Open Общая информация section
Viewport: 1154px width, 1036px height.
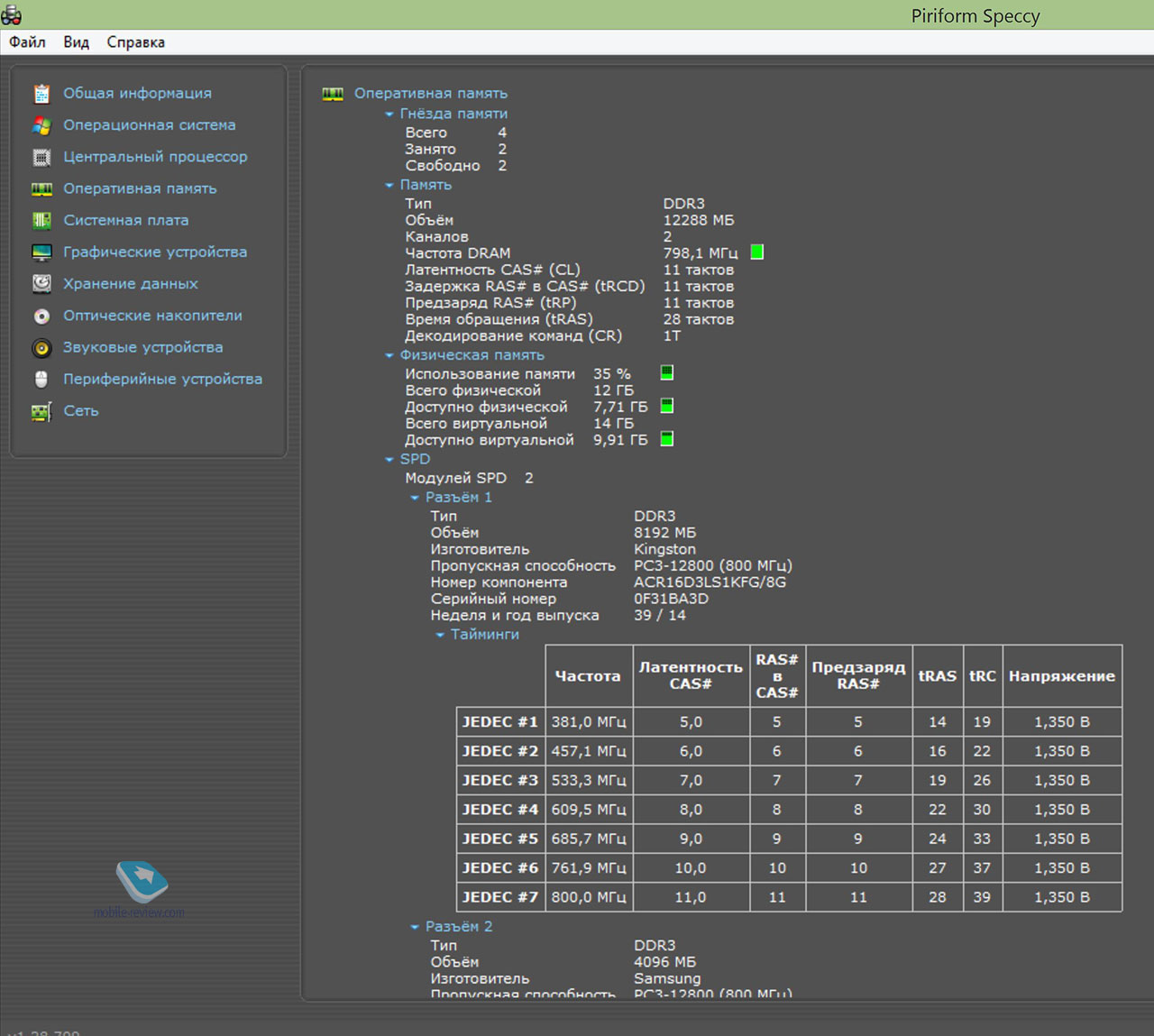pos(137,94)
